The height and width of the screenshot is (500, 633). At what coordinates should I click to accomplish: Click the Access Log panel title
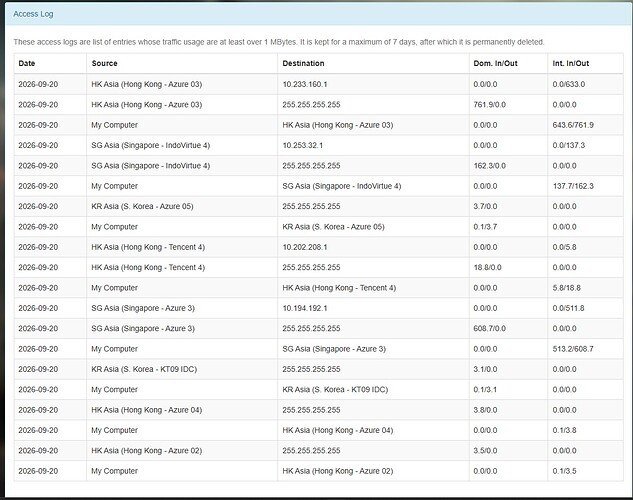[33, 14]
